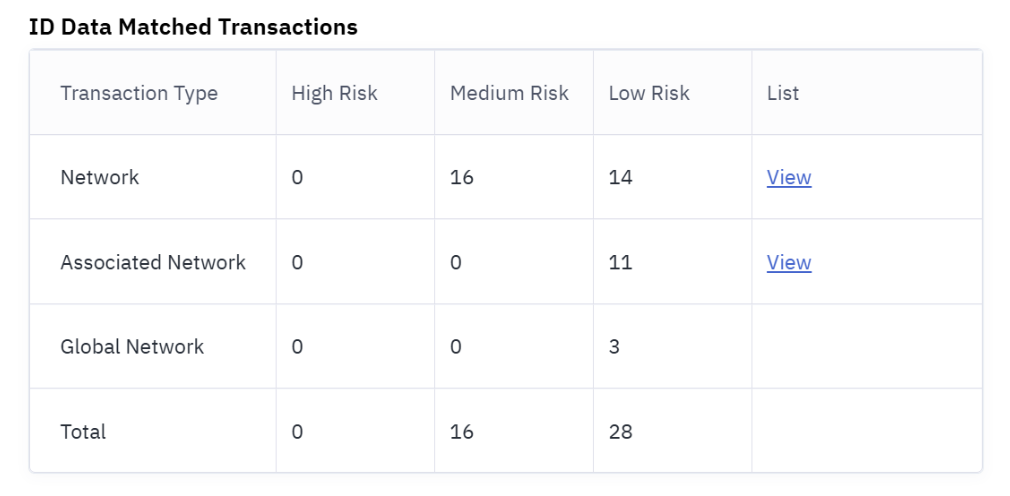Click Network's Medium Risk value 16

[462, 178]
